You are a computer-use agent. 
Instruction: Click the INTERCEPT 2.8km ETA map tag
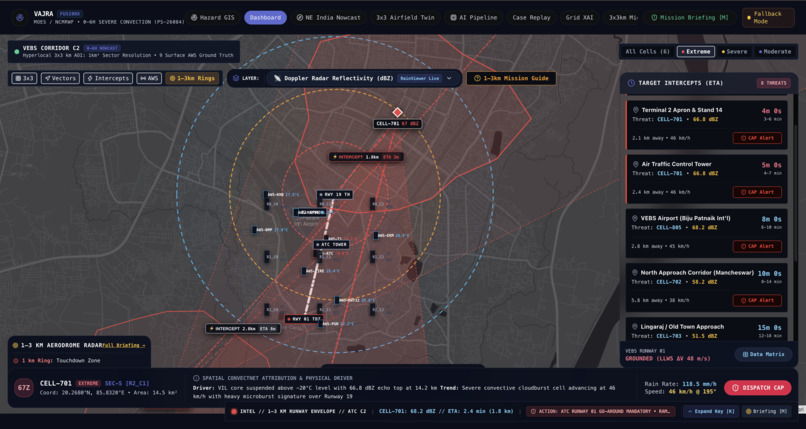(243, 328)
